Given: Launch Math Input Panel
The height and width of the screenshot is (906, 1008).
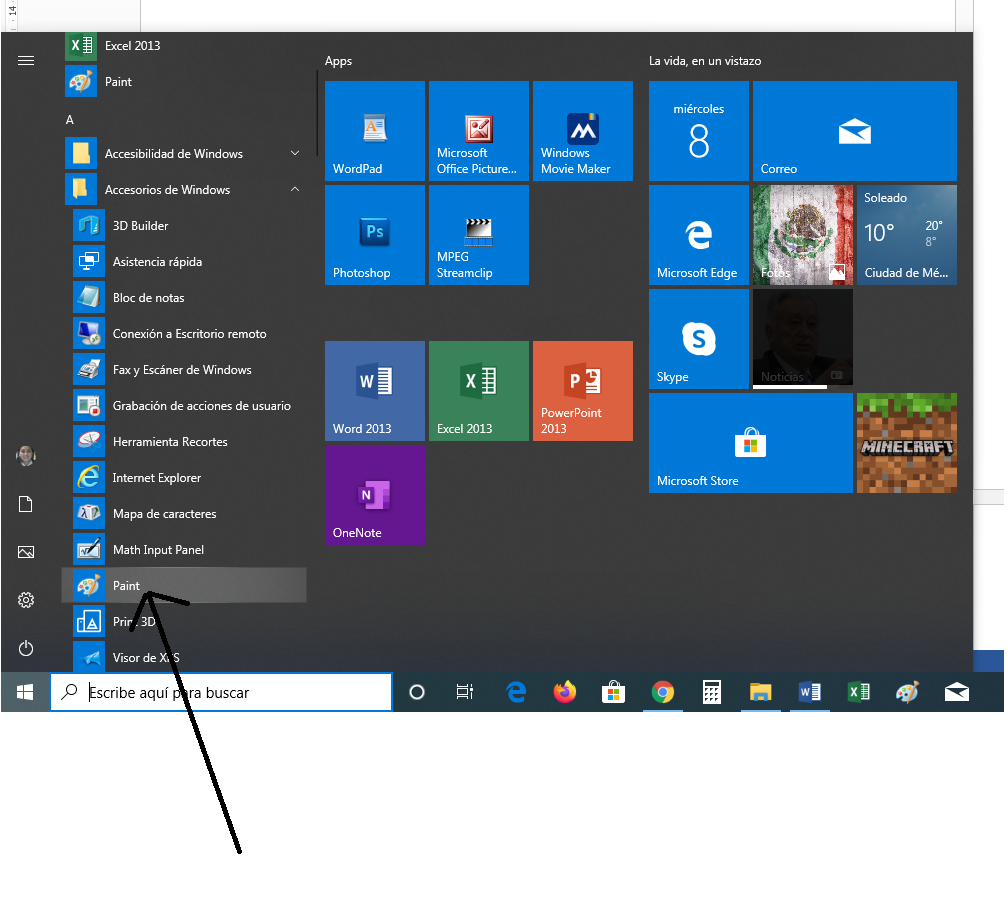Looking at the screenshot, I should click(184, 550).
